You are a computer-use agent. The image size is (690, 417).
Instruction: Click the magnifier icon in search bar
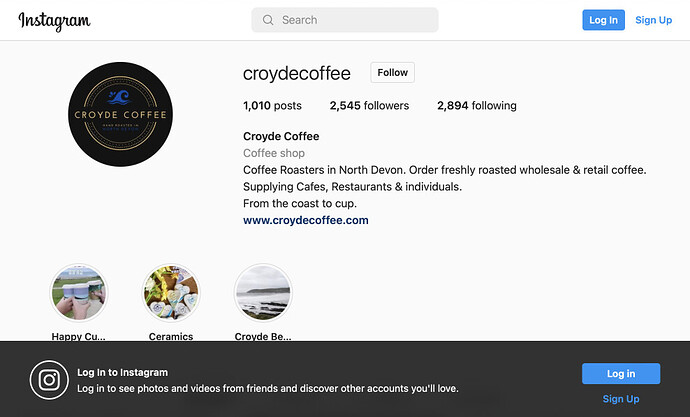pyautogui.click(x=268, y=20)
